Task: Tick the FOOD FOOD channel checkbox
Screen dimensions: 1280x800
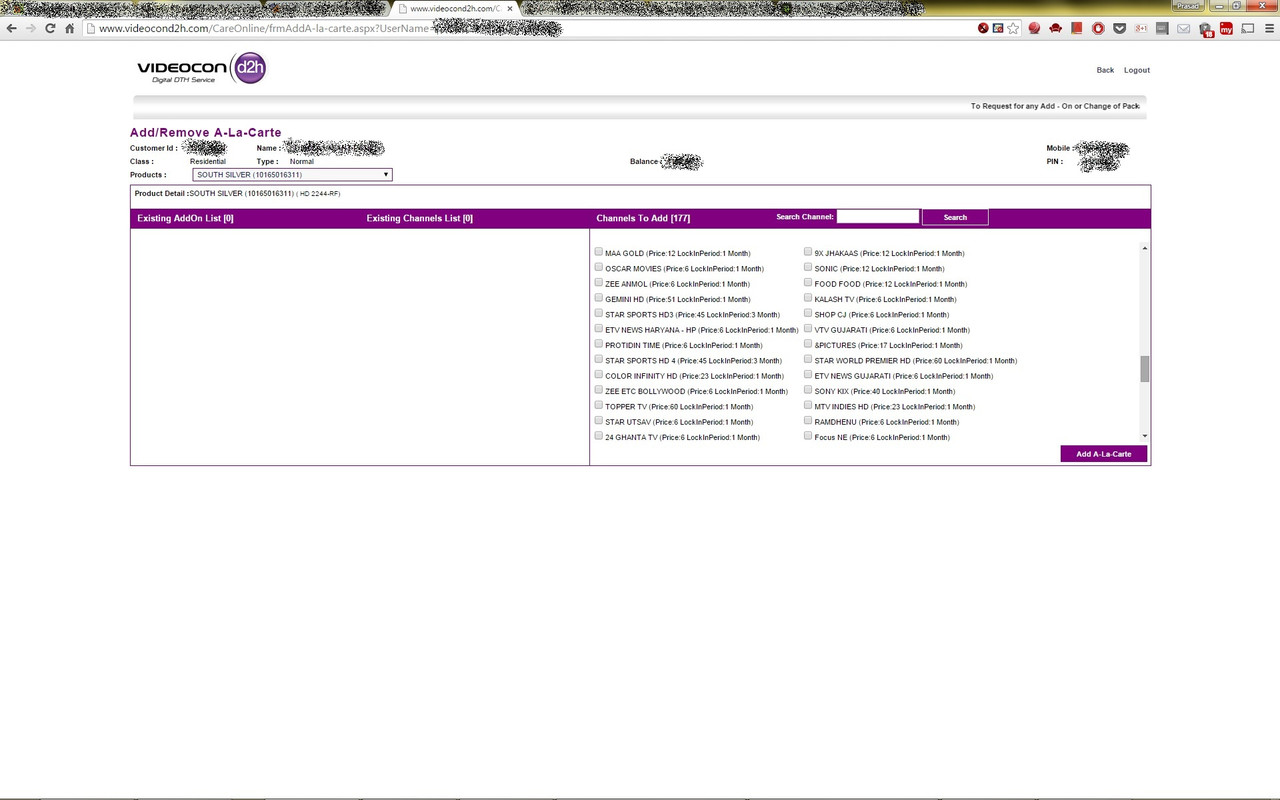Action: click(x=808, y=283)
